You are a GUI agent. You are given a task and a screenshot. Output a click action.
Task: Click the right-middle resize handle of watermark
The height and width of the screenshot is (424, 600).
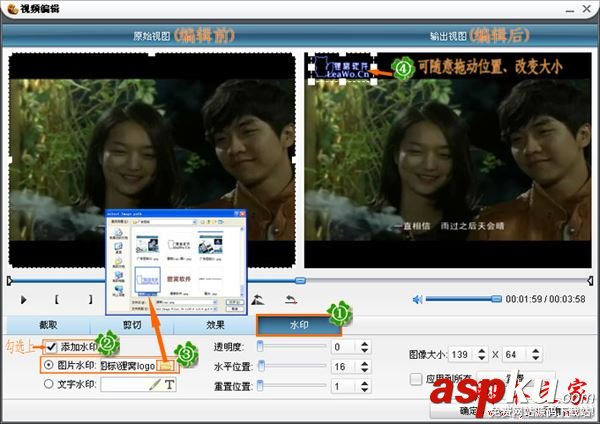(x=374, y=68)
